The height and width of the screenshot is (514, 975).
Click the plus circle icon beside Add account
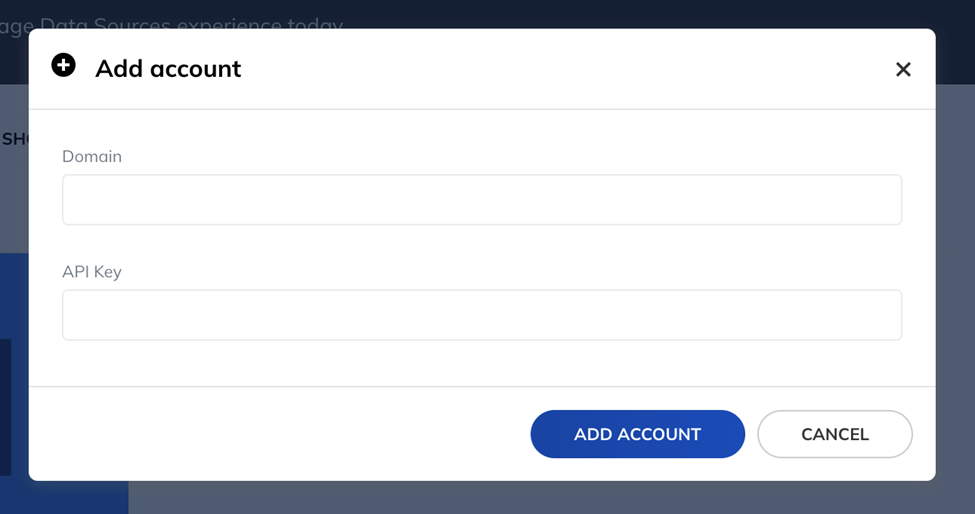click(63, 65)
